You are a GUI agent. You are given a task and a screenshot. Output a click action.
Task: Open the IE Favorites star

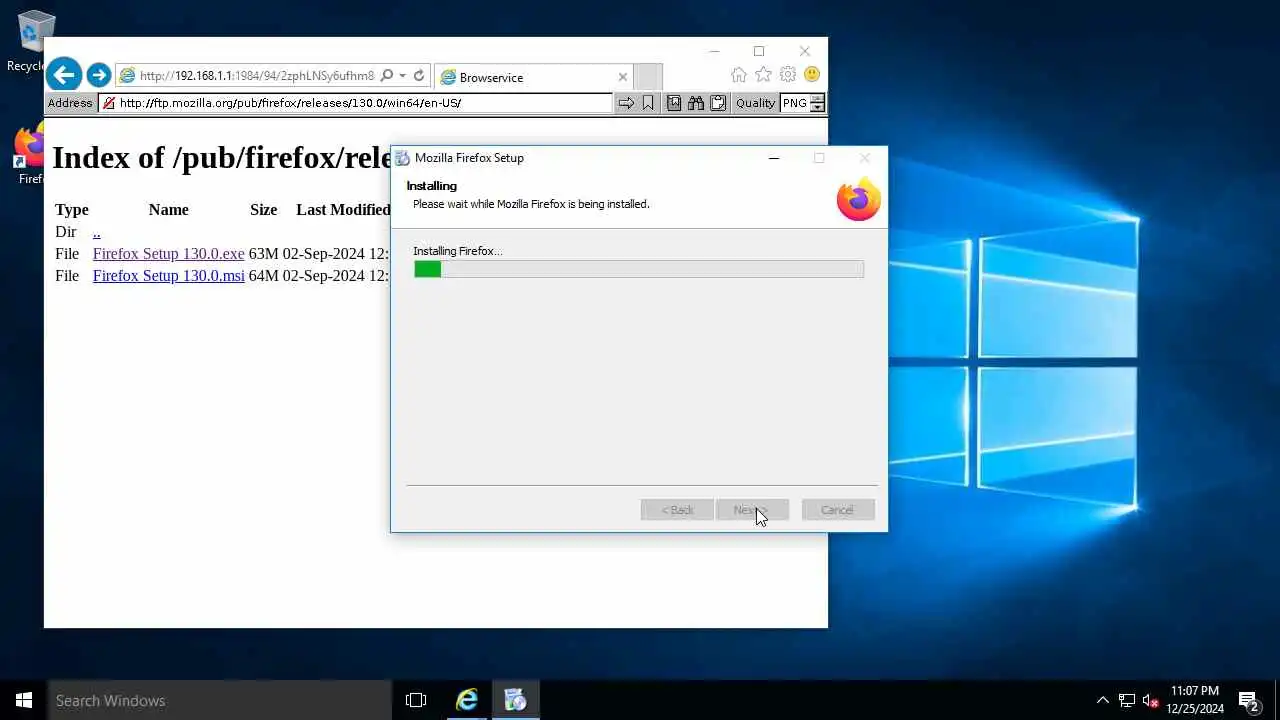(x=763, y=75)
